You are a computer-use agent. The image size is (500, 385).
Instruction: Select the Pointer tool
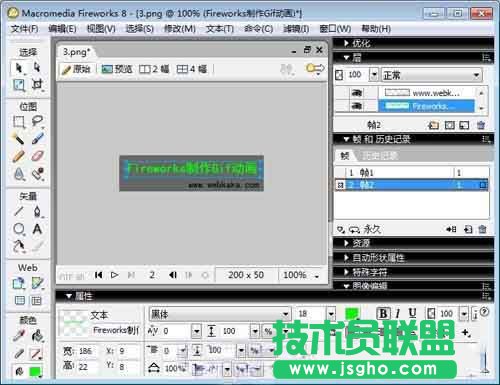pos(19,68)
